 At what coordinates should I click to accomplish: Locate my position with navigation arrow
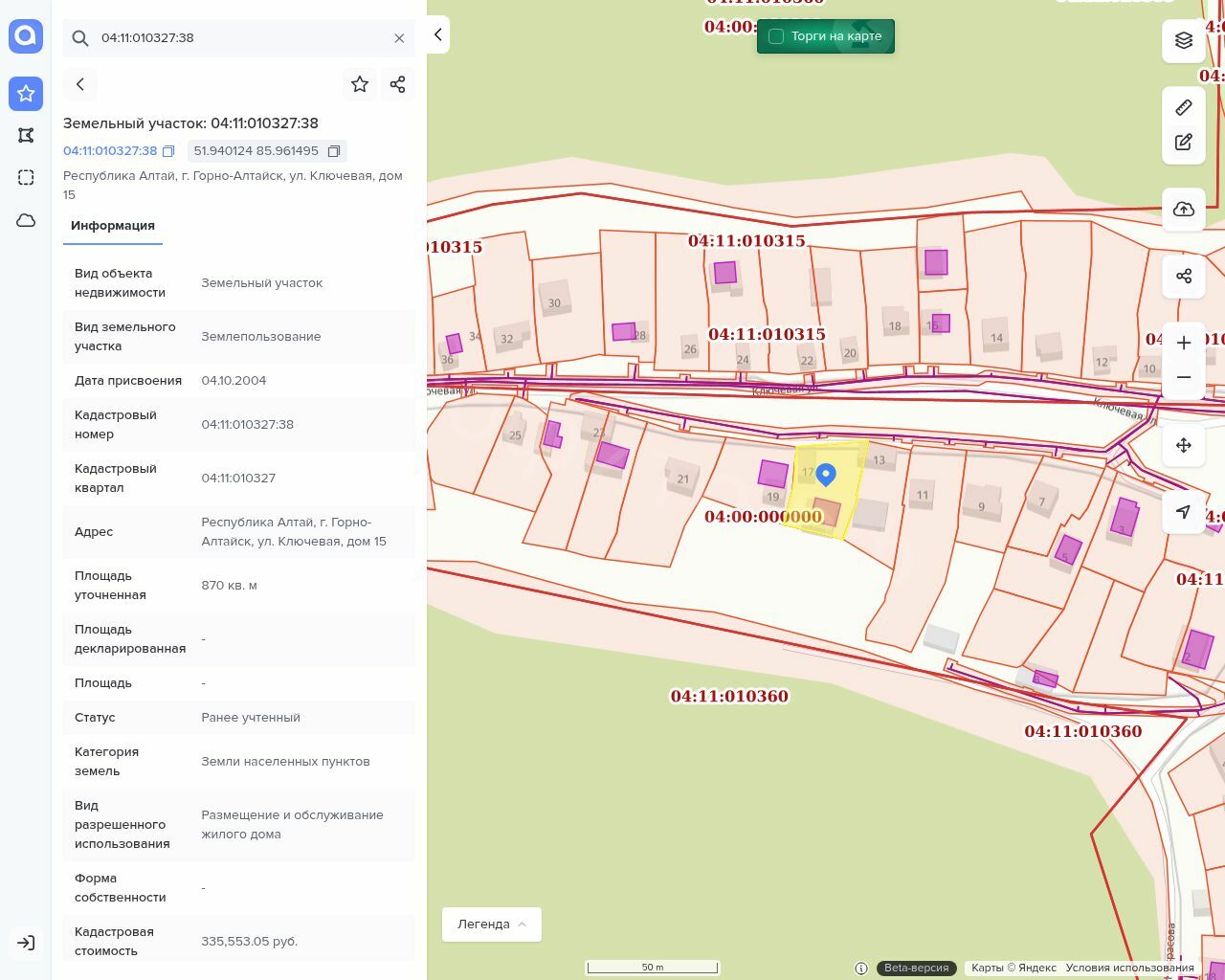coord(1184,512)
